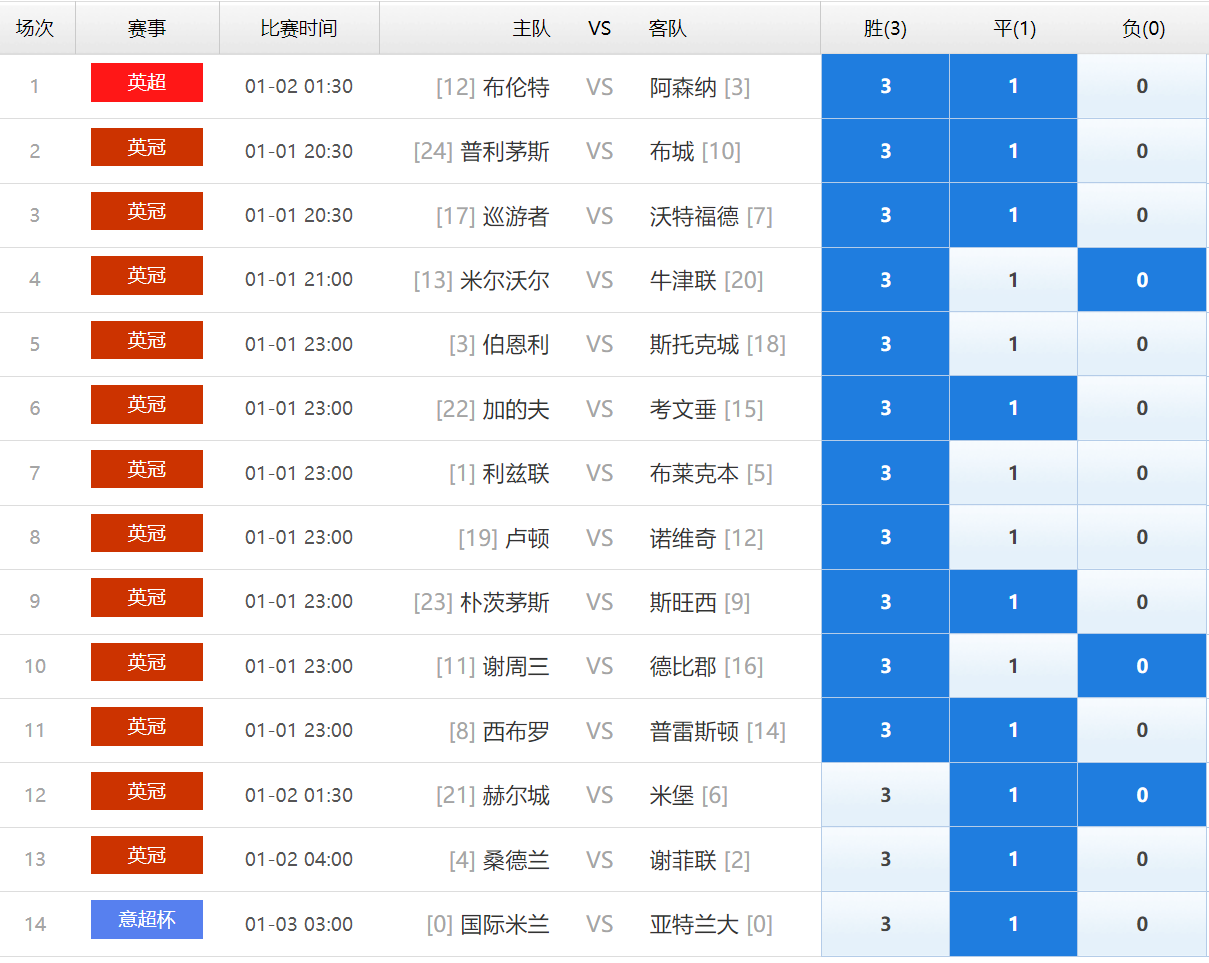
Task: Click the 场次 column header
Action: click(35, 28)
